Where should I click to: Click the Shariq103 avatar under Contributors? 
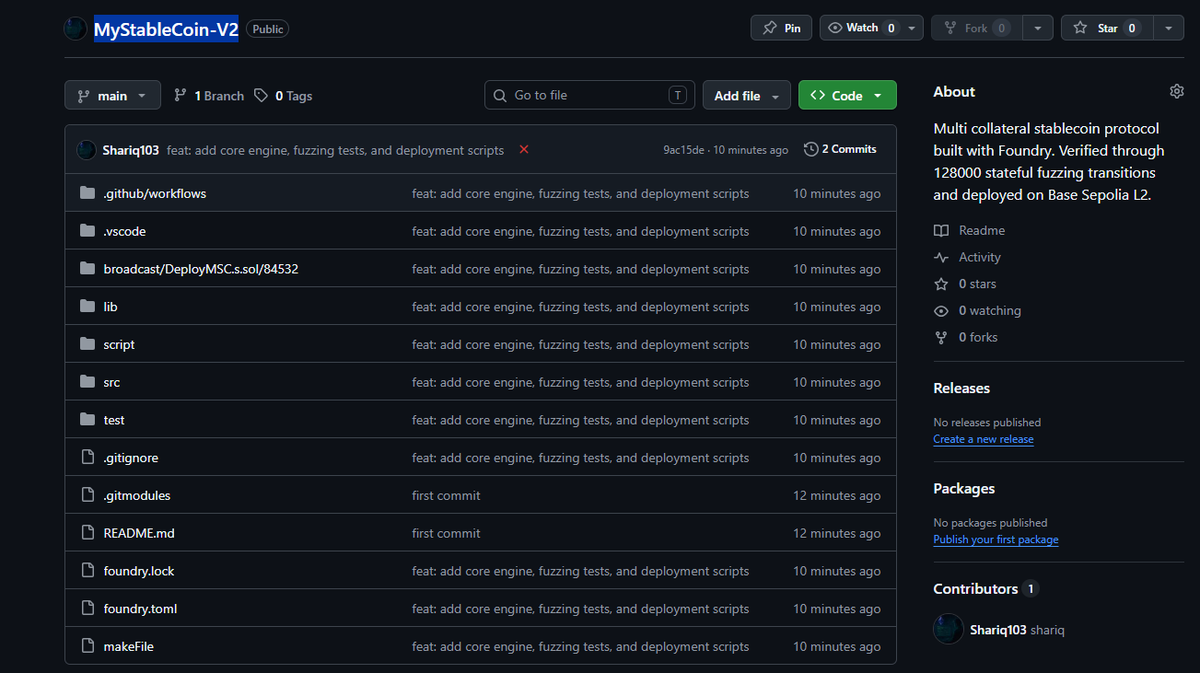pyautogui.click(x=948, y=630)
